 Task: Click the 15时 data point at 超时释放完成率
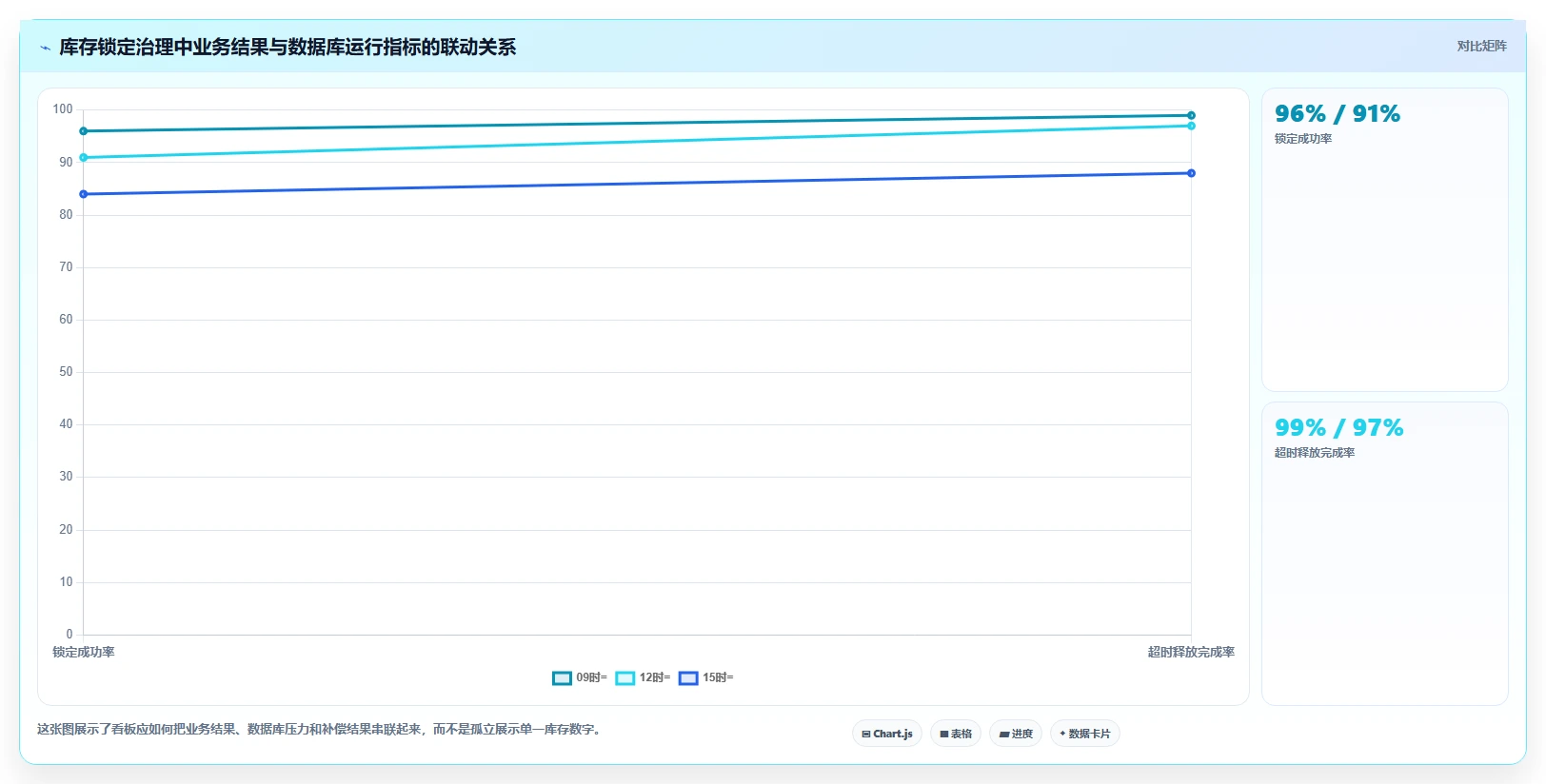point(1191,173)
